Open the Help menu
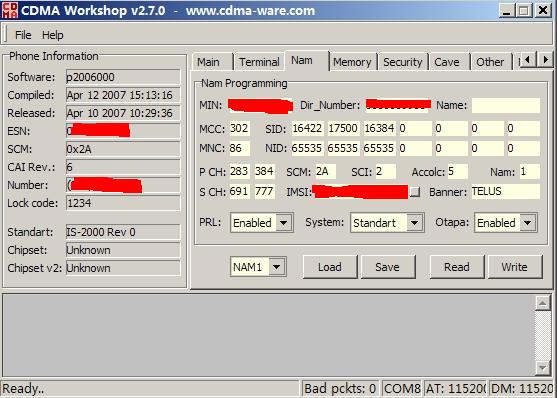 (x=53, y=35)
